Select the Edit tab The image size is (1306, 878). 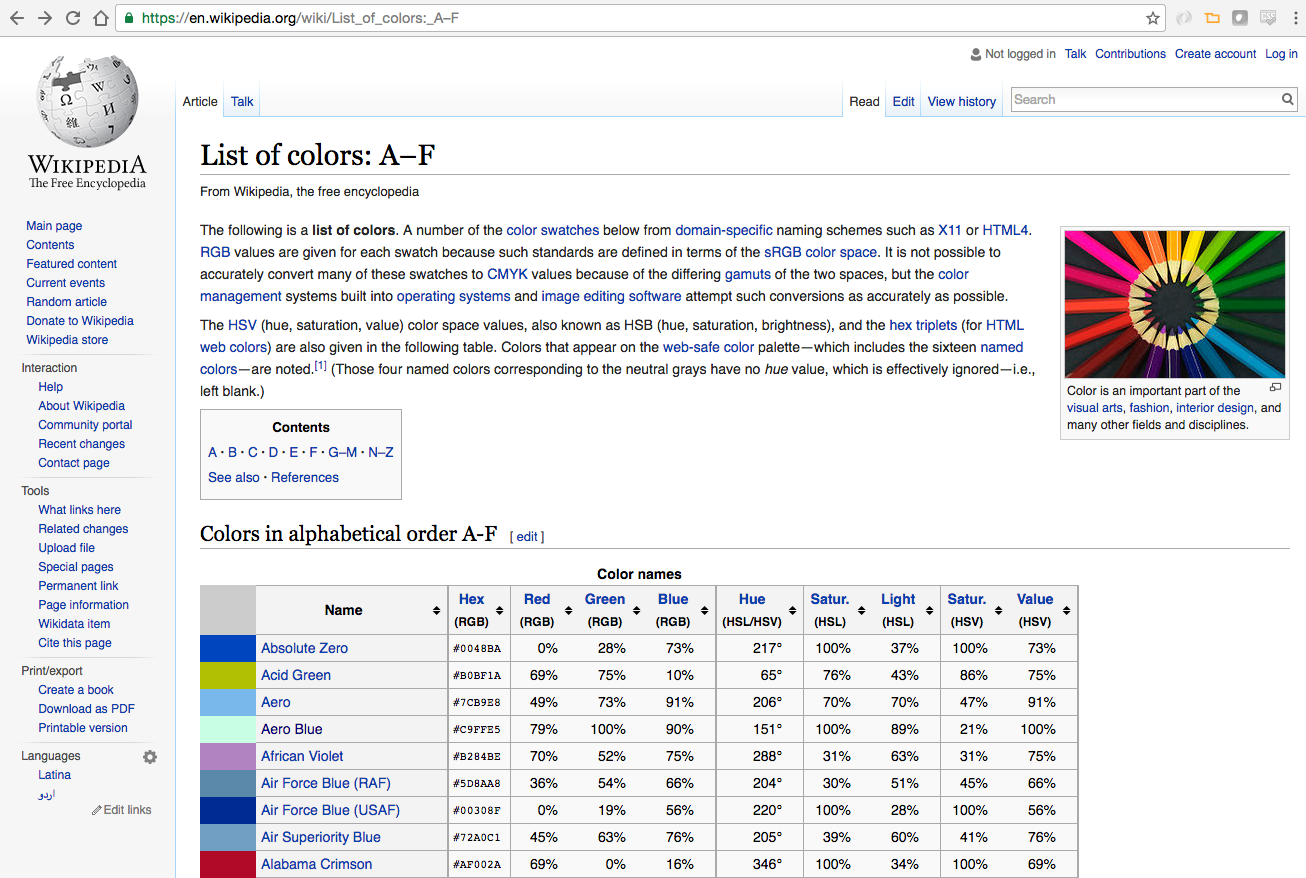pyautogui.click(x=903, y=101)
